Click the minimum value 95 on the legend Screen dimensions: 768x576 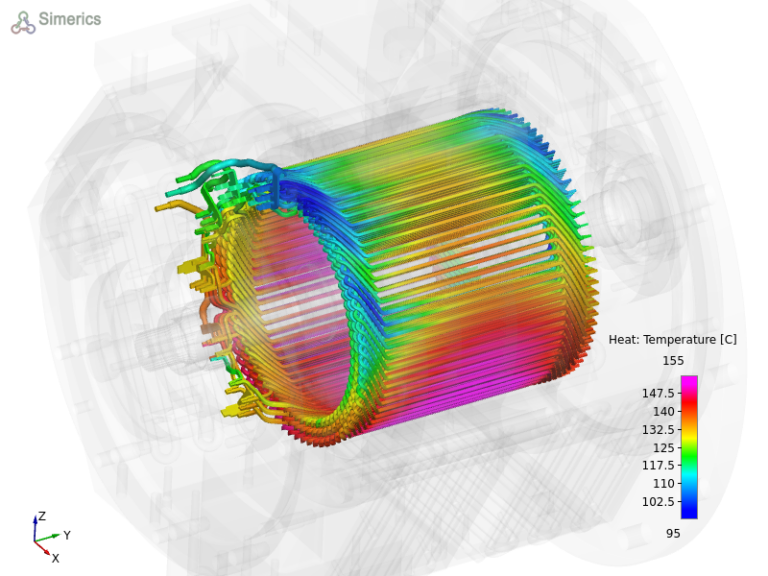click(672, 534)
